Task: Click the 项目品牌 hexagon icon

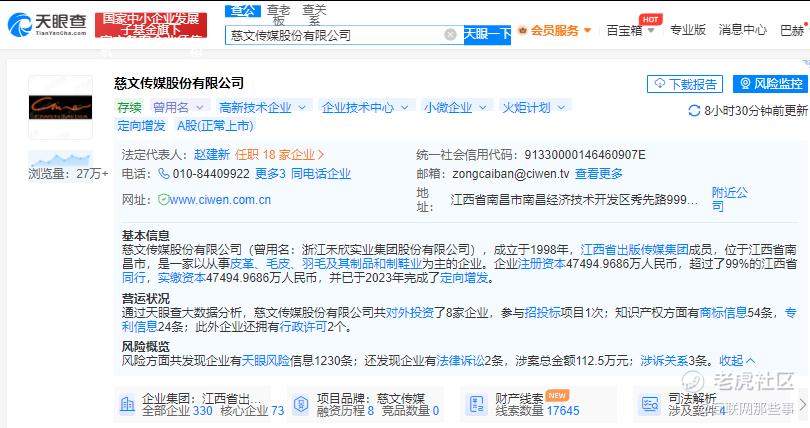Action: pyautogui.click(x=301, y=404)
